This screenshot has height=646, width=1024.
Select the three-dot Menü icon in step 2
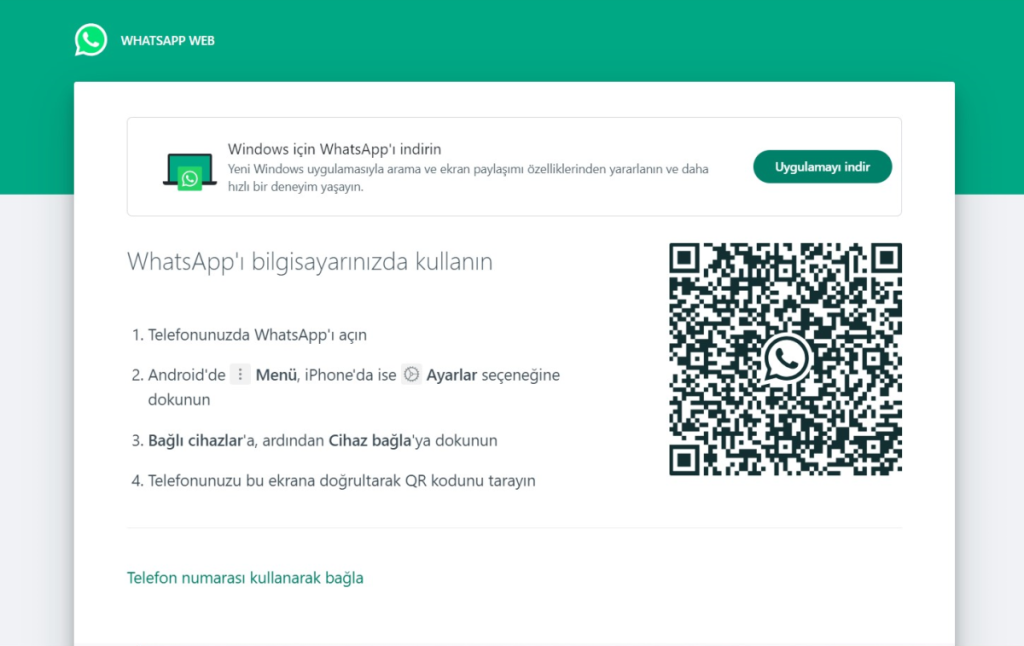[240, 374]
